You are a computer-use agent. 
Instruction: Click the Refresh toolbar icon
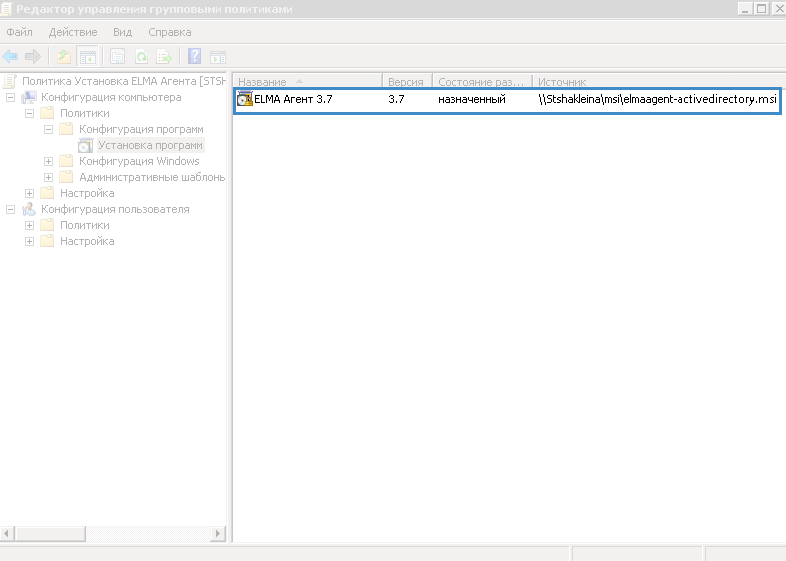point(141,56)
